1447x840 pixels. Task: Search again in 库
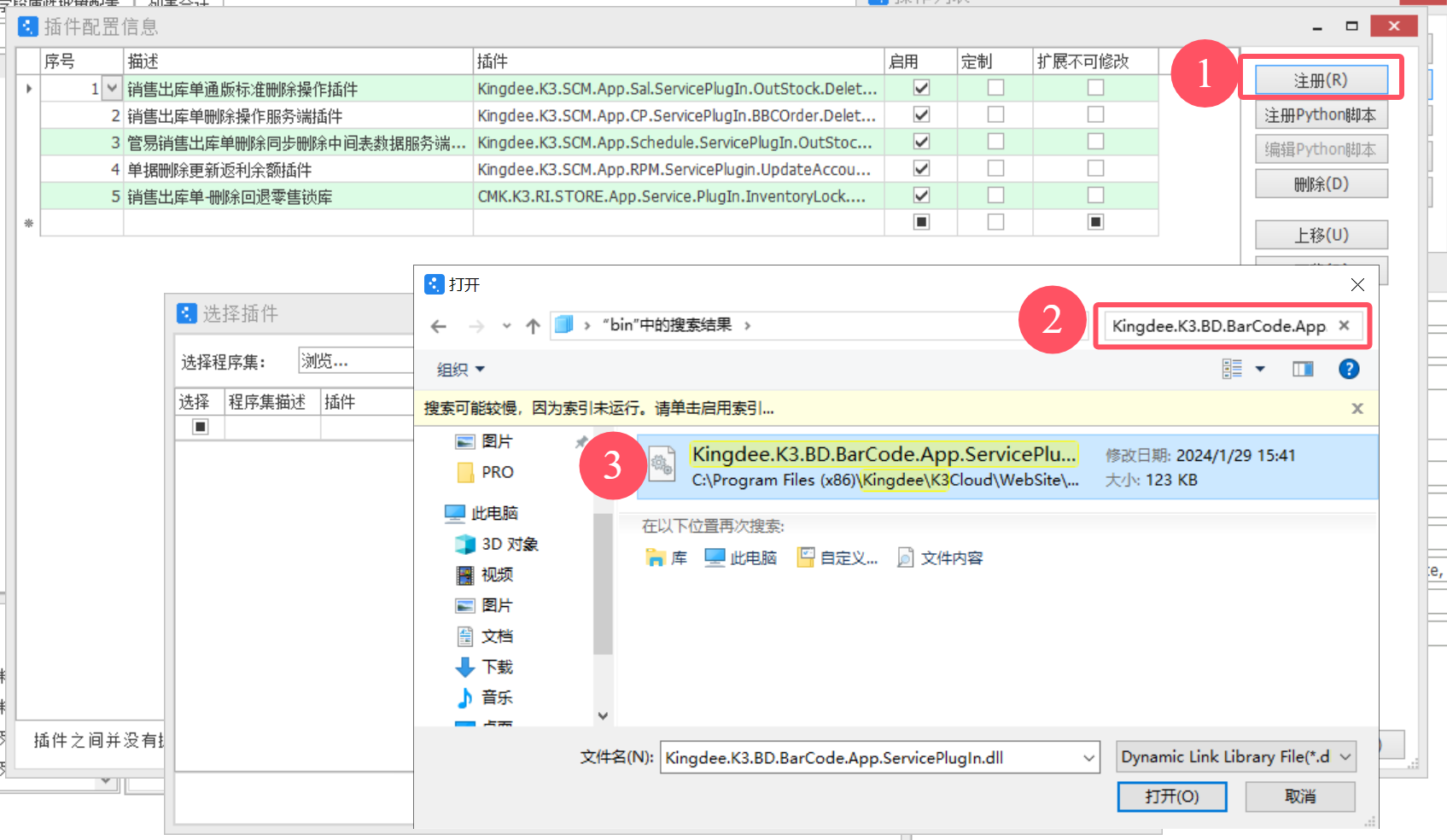[667, 558]
